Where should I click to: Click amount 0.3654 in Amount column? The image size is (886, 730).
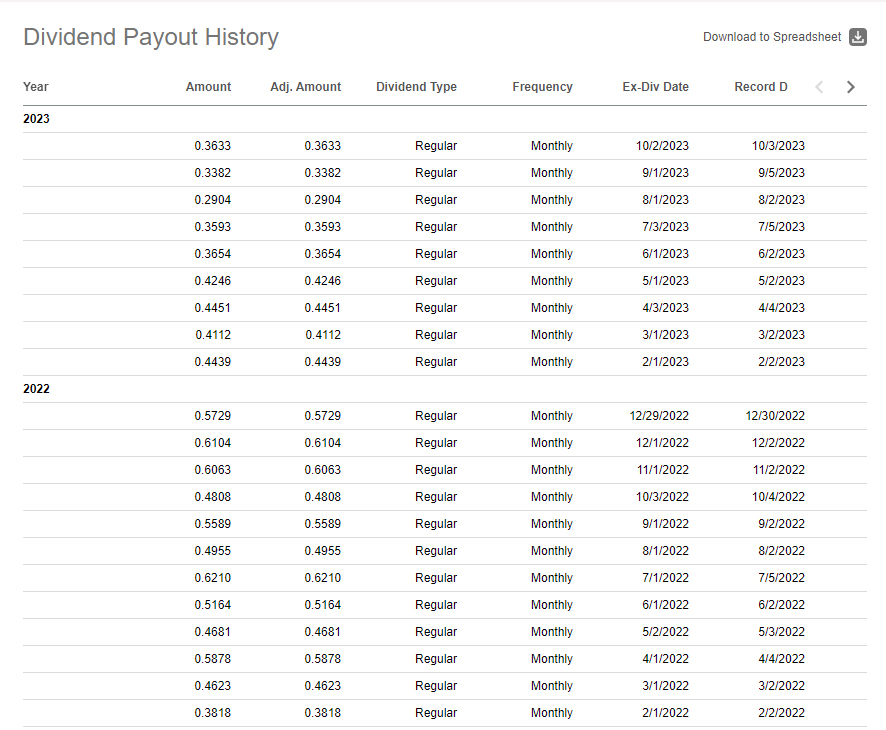tap(212, 254)
